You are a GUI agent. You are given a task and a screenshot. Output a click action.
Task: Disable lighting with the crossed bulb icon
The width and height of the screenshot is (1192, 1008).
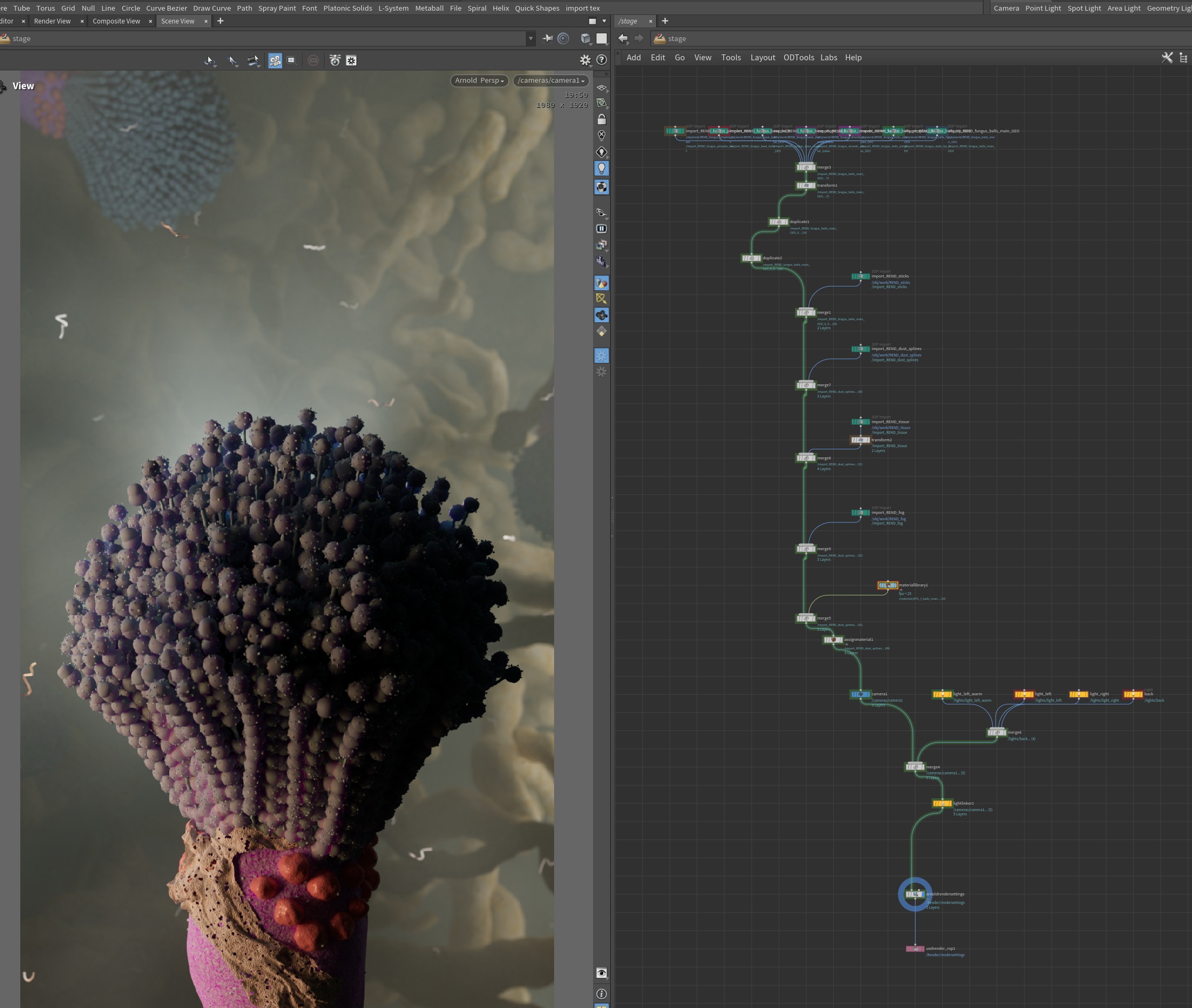pos(602,136)
